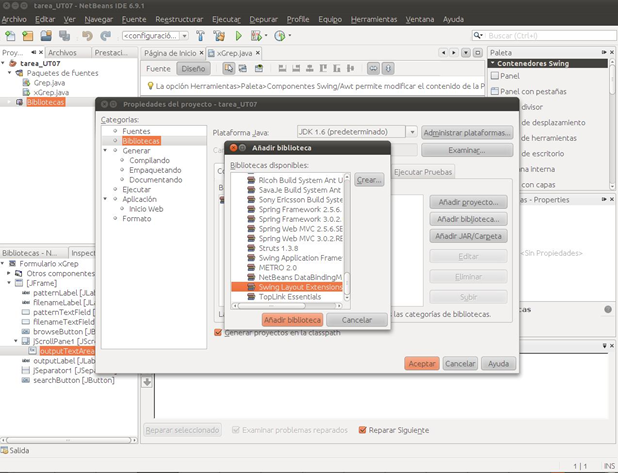Screen dimensions: 618x473
Task: Collapse the Aplicación category node
Action: tap(105, 199)
